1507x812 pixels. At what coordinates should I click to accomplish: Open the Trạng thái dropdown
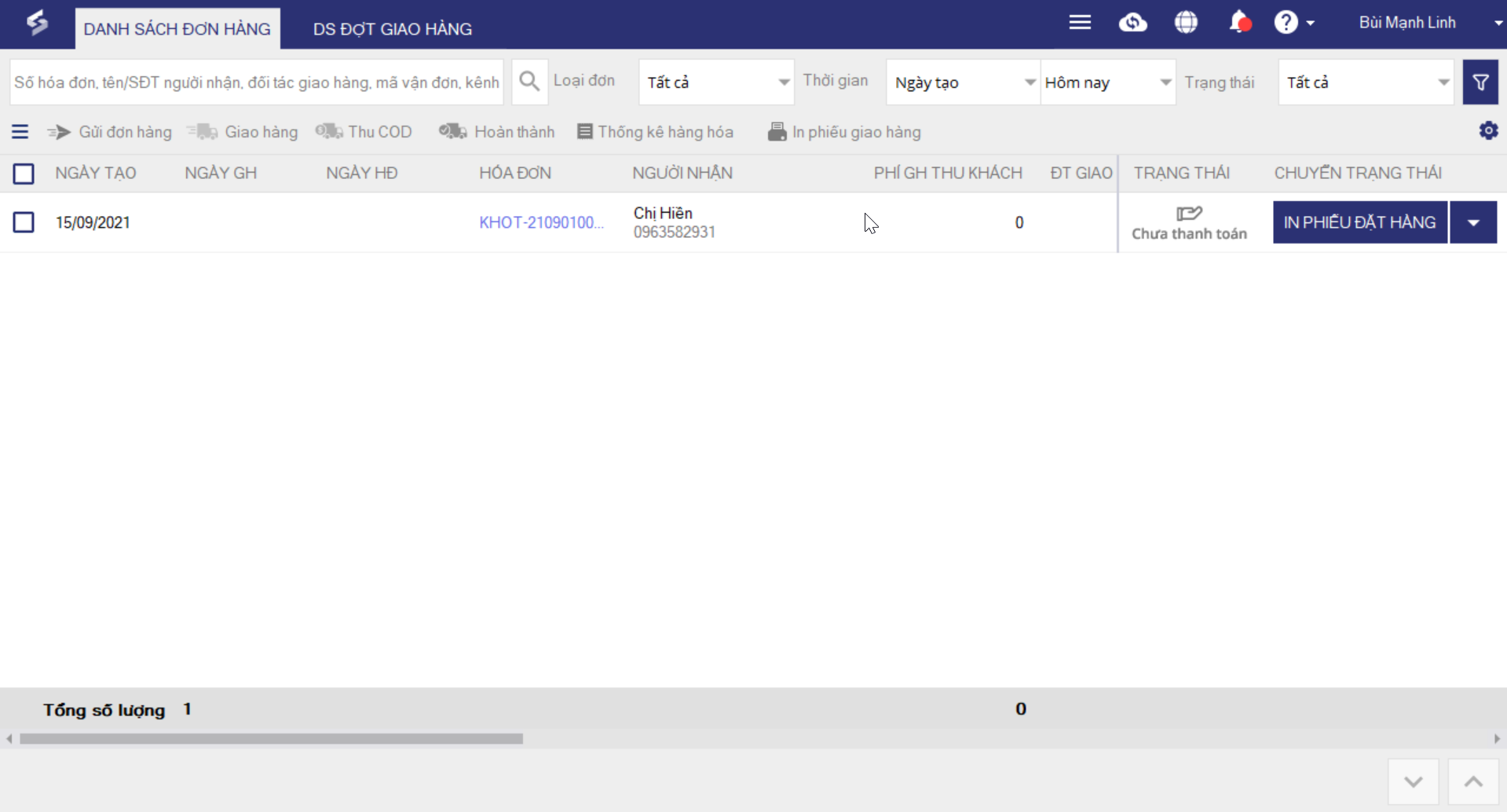1366,82
